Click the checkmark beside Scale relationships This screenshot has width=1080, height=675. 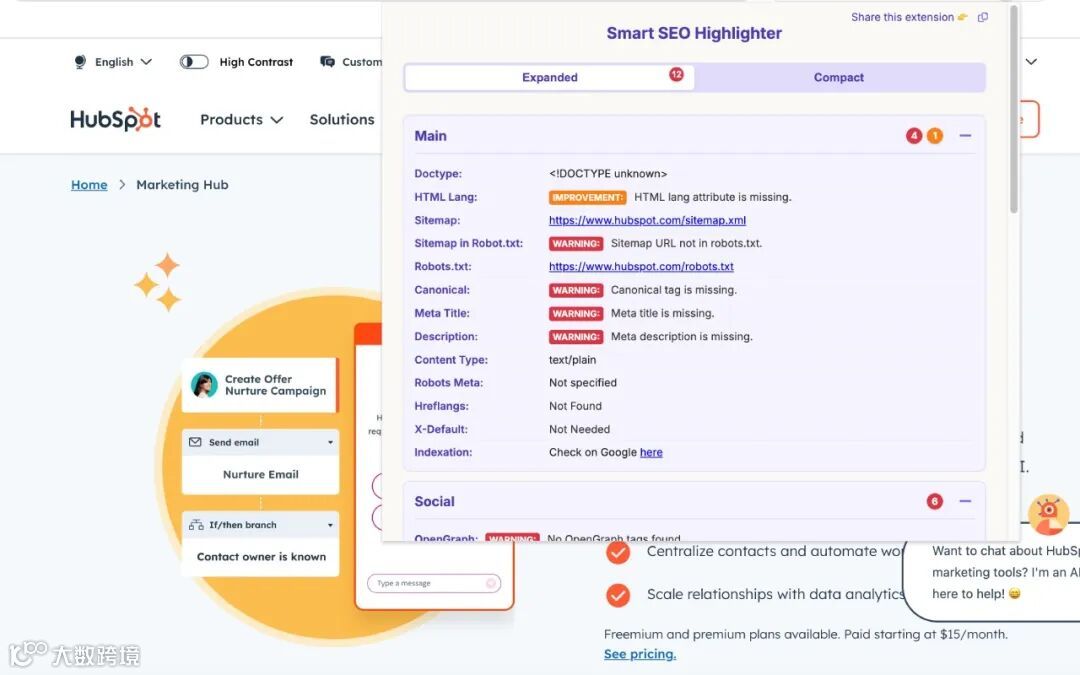point(618,595)
